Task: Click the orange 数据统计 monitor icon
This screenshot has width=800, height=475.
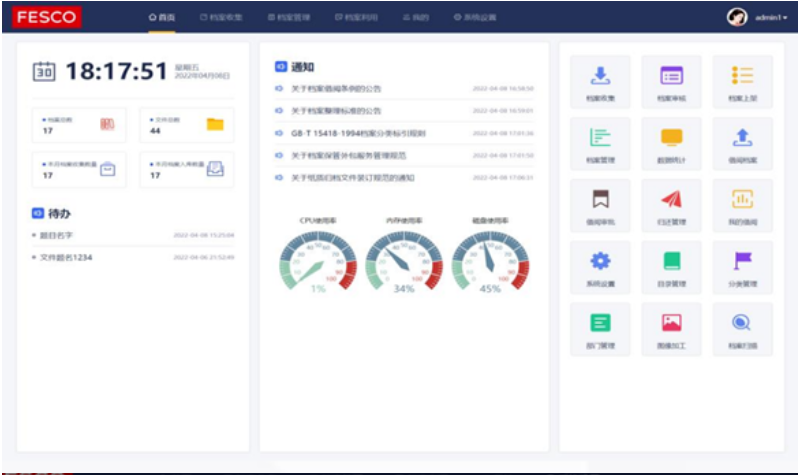Action: (x=671, y=143)
